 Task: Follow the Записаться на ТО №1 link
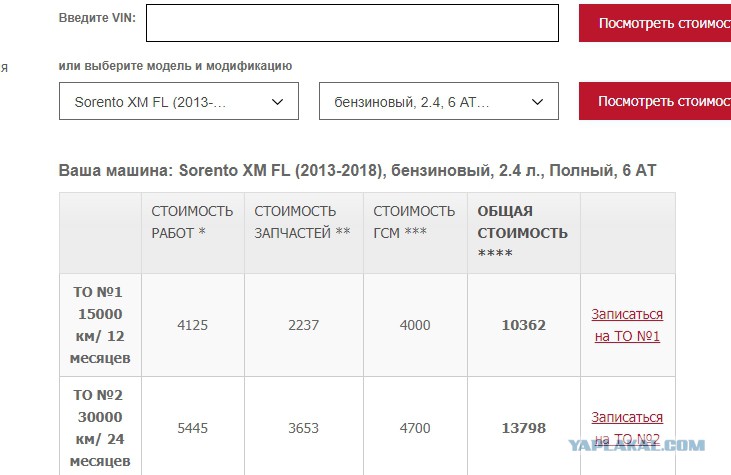tap(627, 325)
